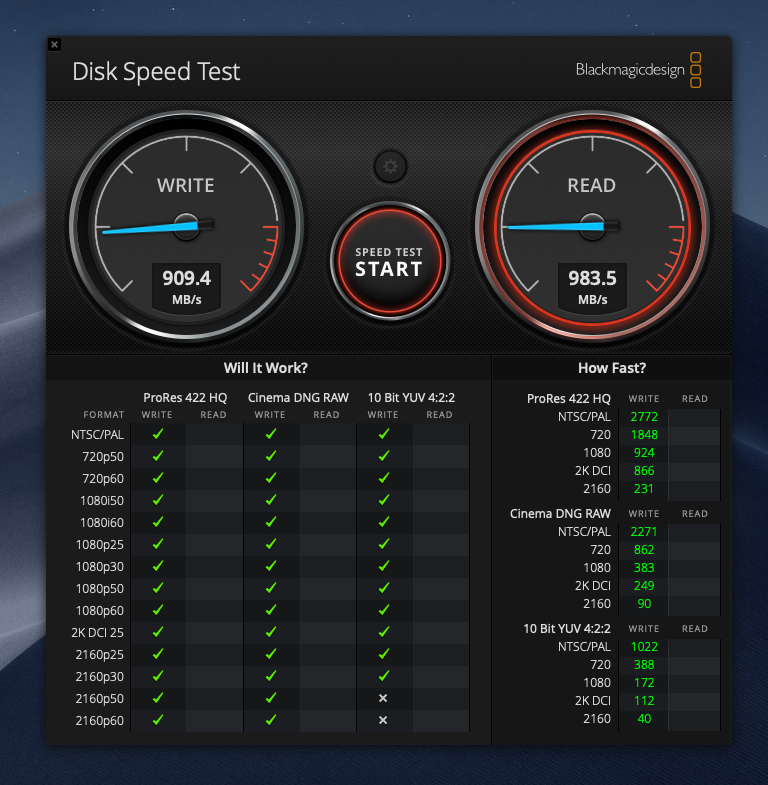
Task: Click the X mark in the 2160p50 row
Action: click(383, 698)
